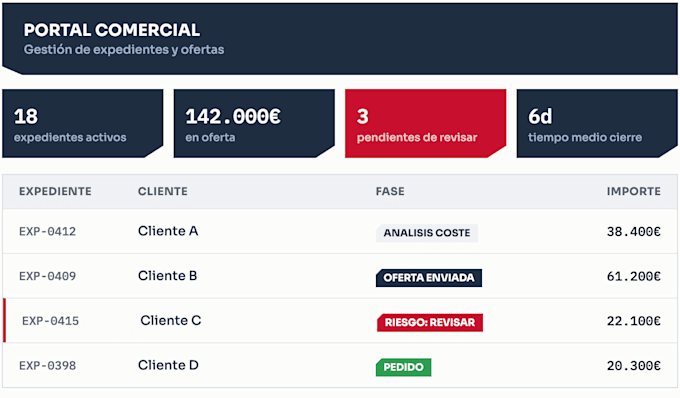Click the Cliente C name
680x398 pixels.
(x=170, y=320)
